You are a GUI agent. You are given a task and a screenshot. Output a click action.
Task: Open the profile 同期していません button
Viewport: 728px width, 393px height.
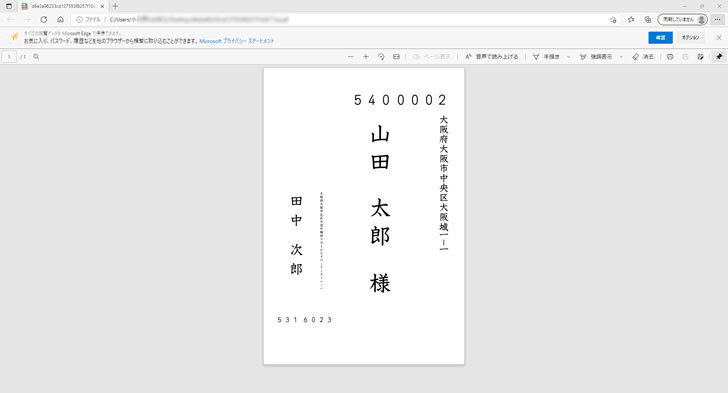point(682,20)
